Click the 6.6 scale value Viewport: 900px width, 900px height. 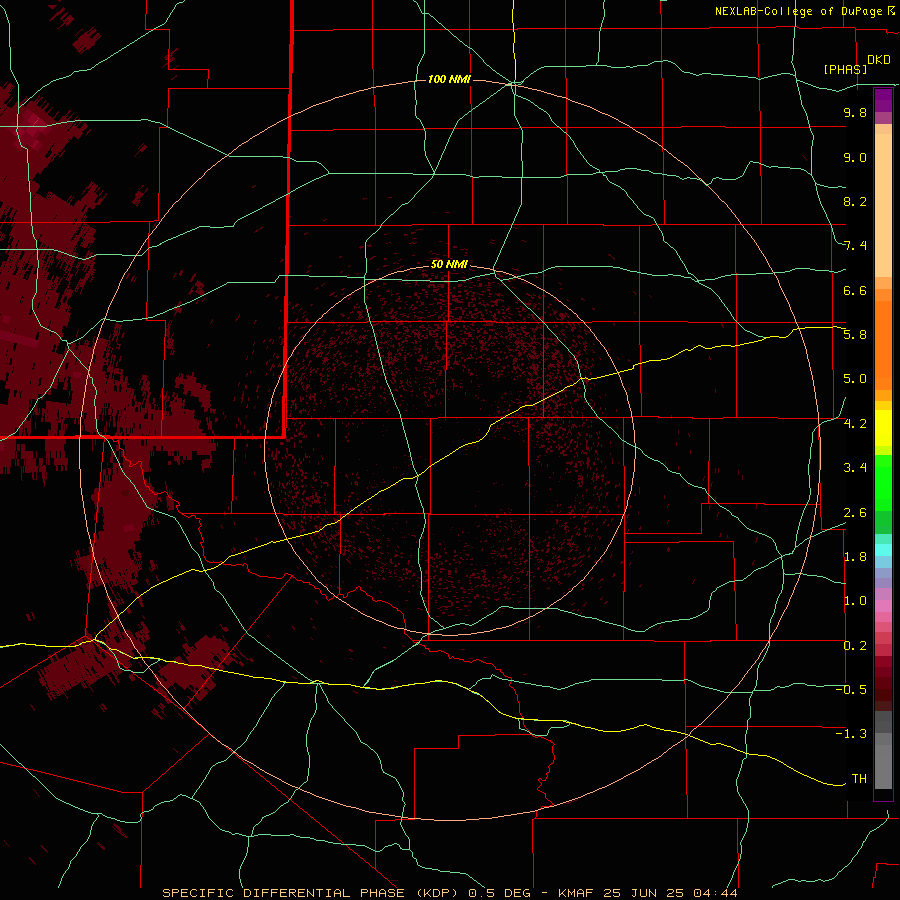(855, 290)
